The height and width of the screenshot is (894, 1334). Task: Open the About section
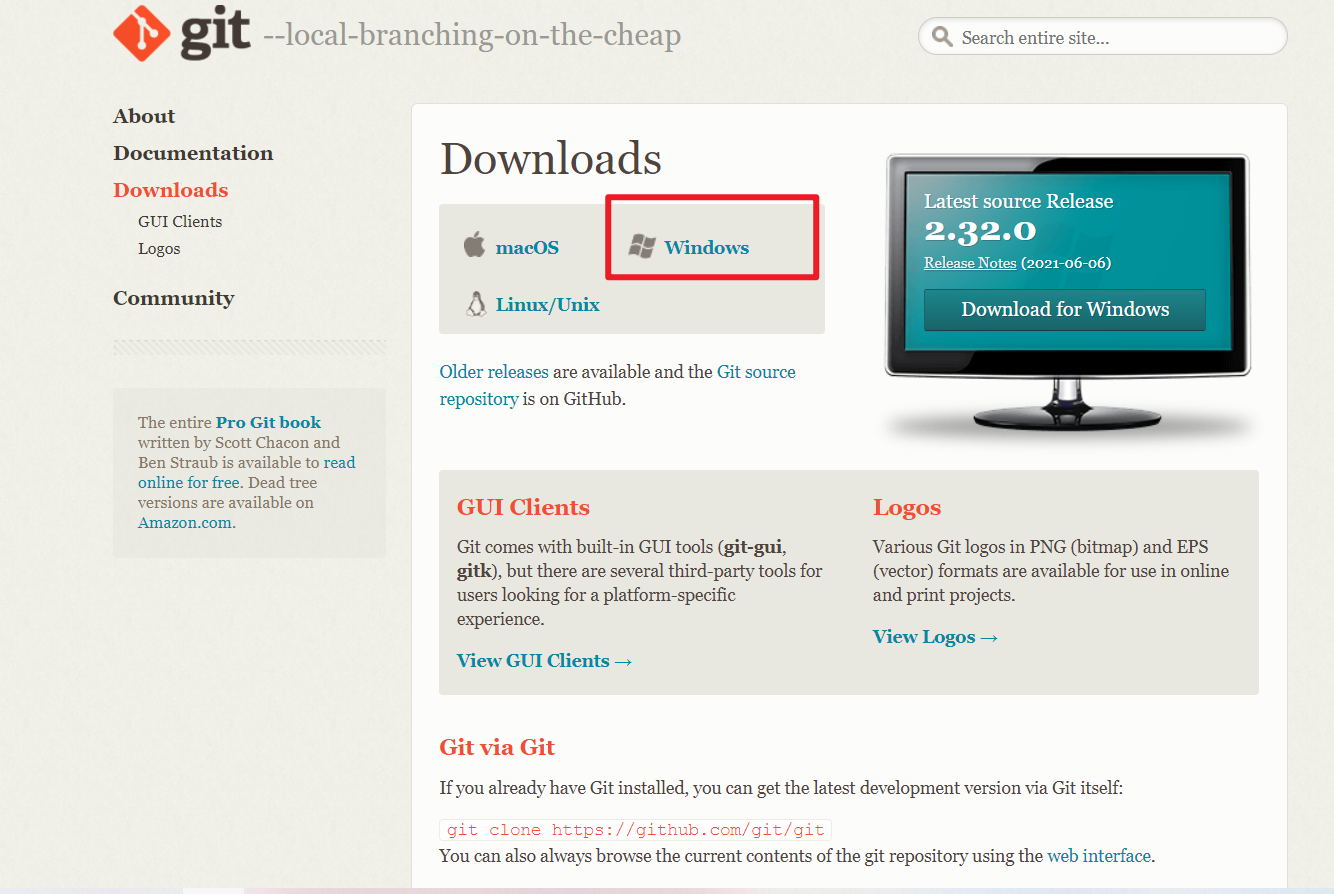[144, 116]
